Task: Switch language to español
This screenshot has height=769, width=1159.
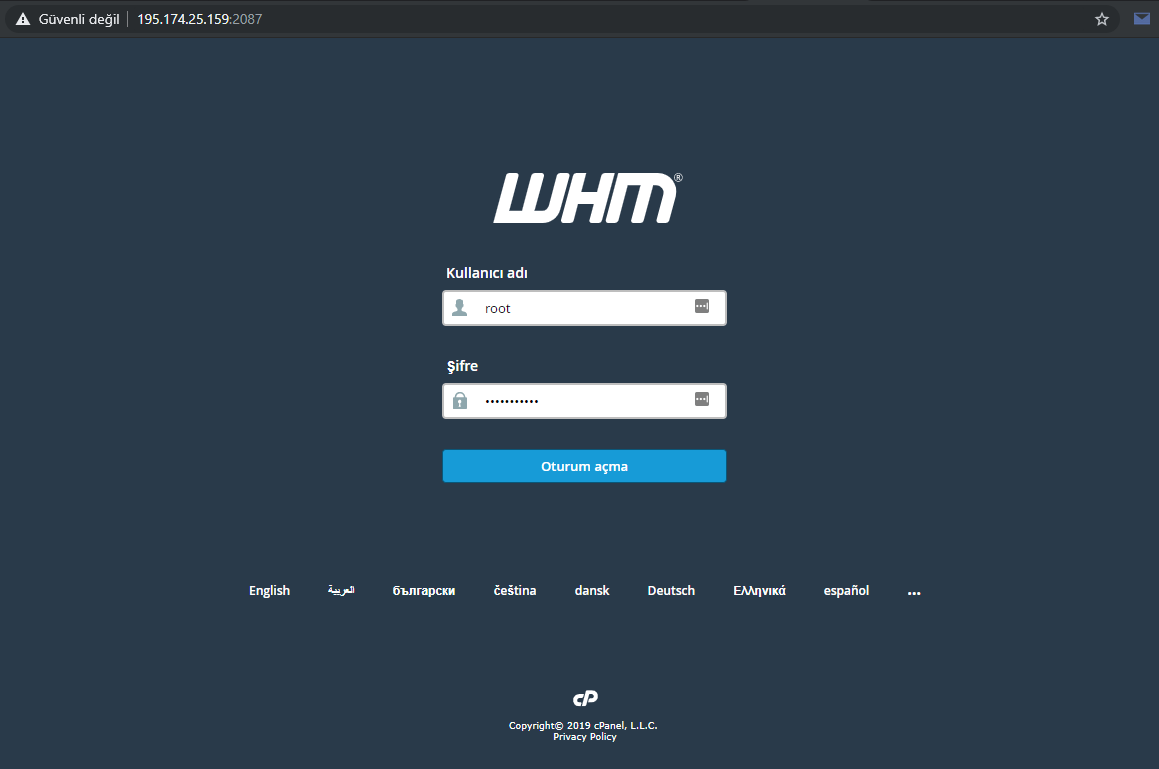Action: 846,591
